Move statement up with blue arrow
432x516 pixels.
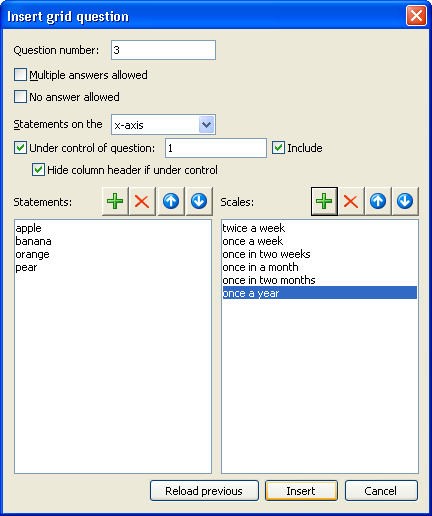[171, 201]
